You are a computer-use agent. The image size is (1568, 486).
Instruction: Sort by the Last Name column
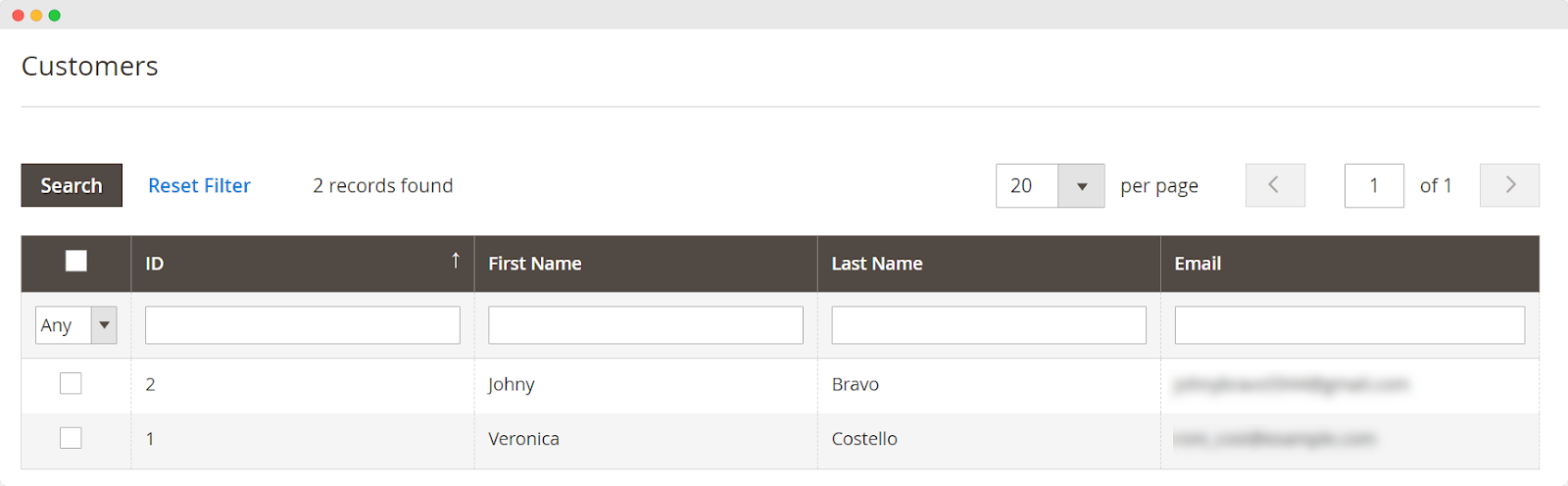(877, 264)
